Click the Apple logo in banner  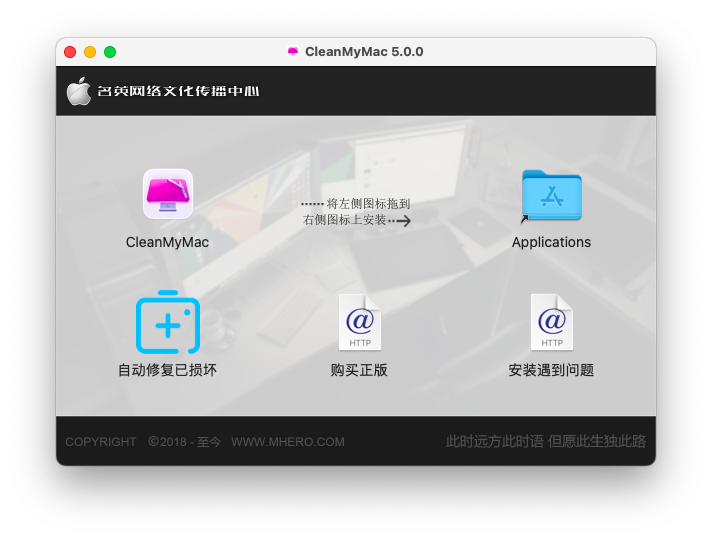pyautogui.click(x=79, y=91)
